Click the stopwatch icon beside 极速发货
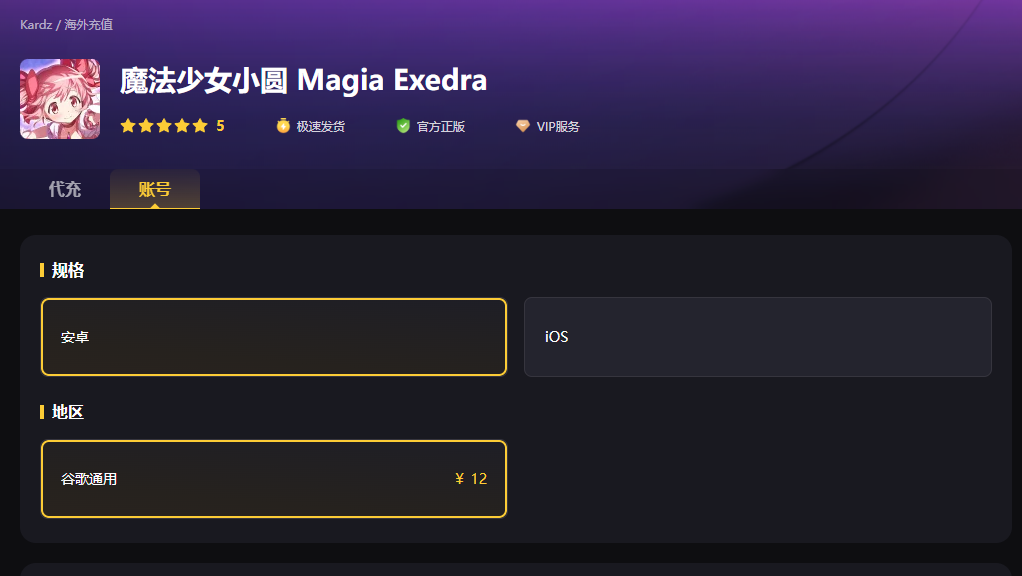 (x=283, y=126)
